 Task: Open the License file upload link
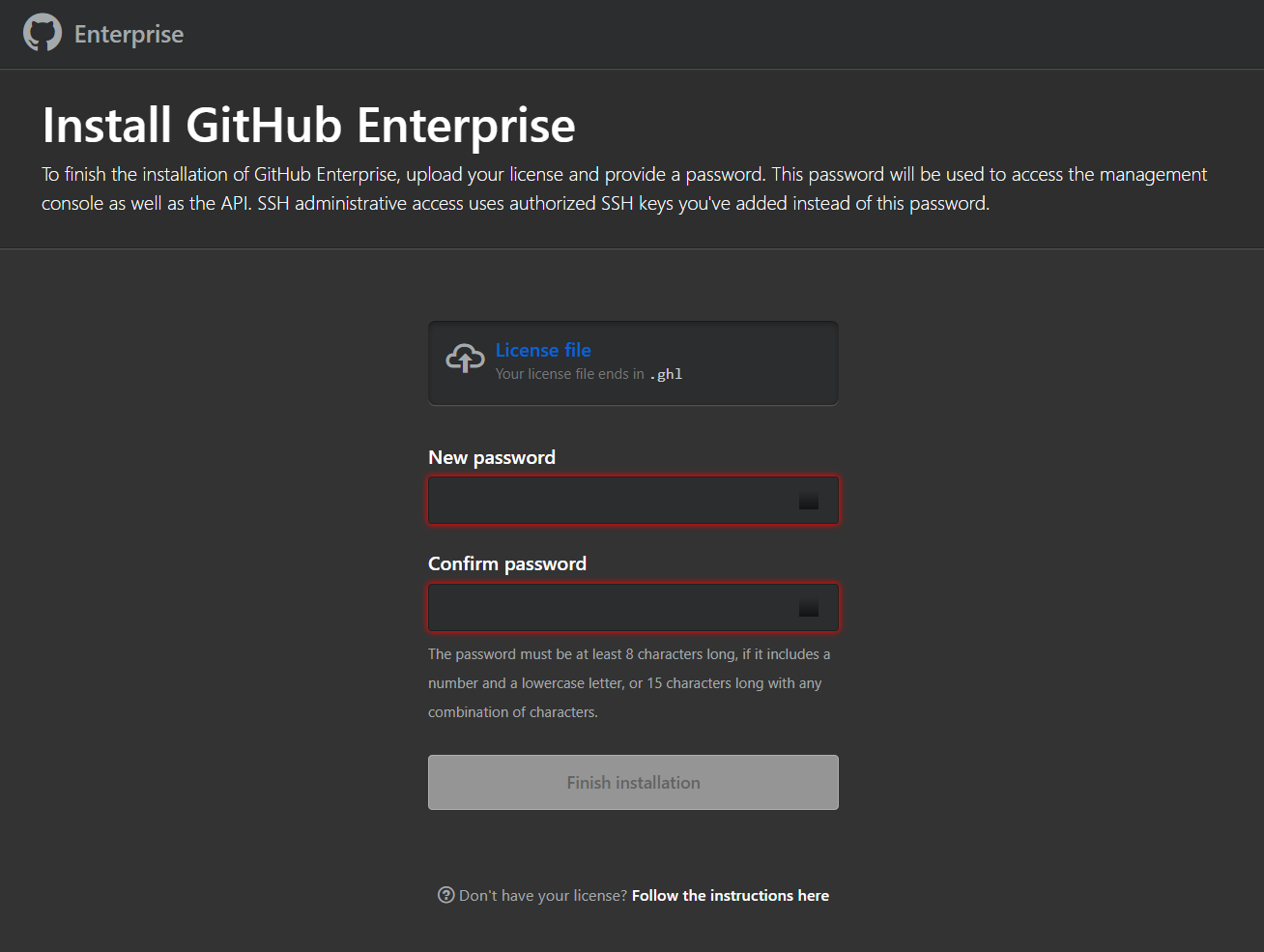coord(543,350)
